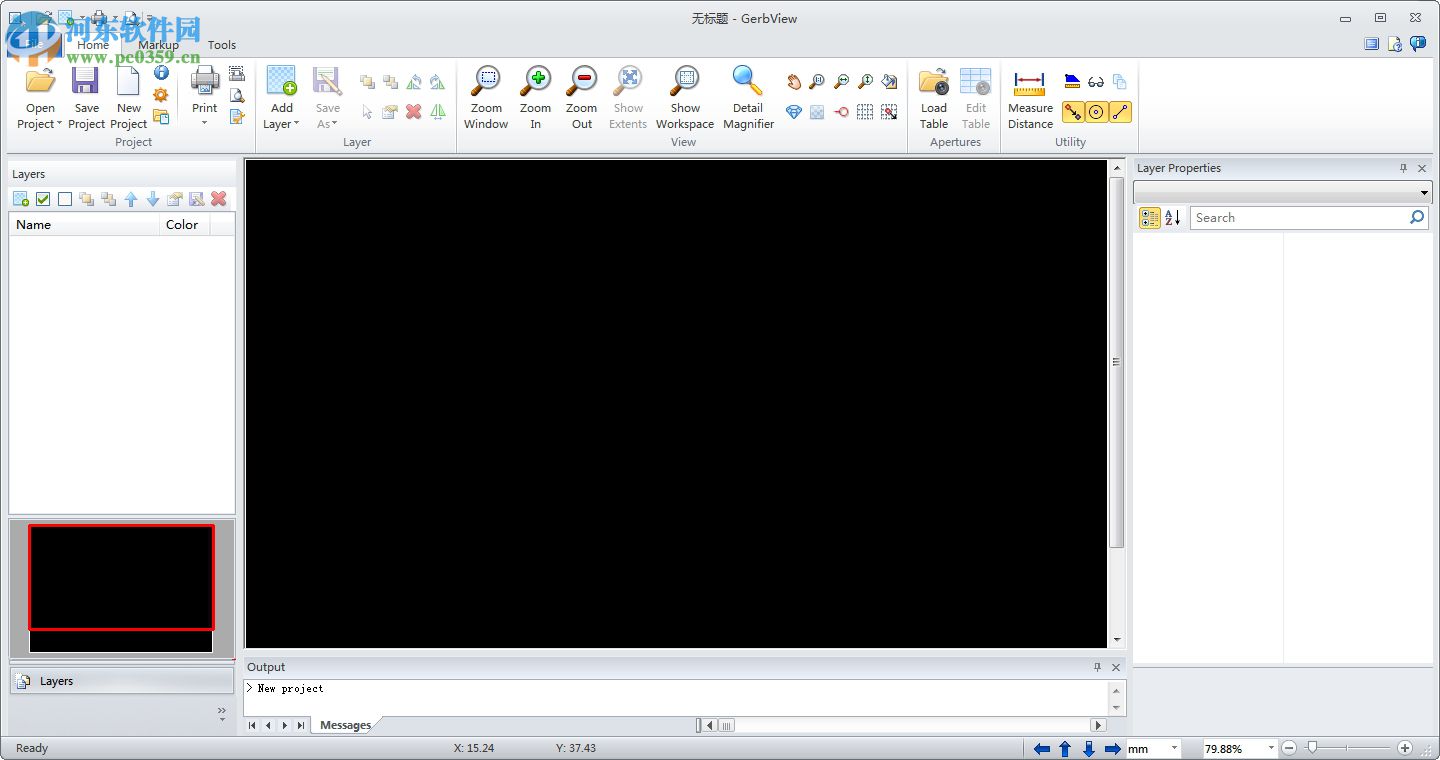Click Show Workspace in the View group

click(x=685, y=98)
